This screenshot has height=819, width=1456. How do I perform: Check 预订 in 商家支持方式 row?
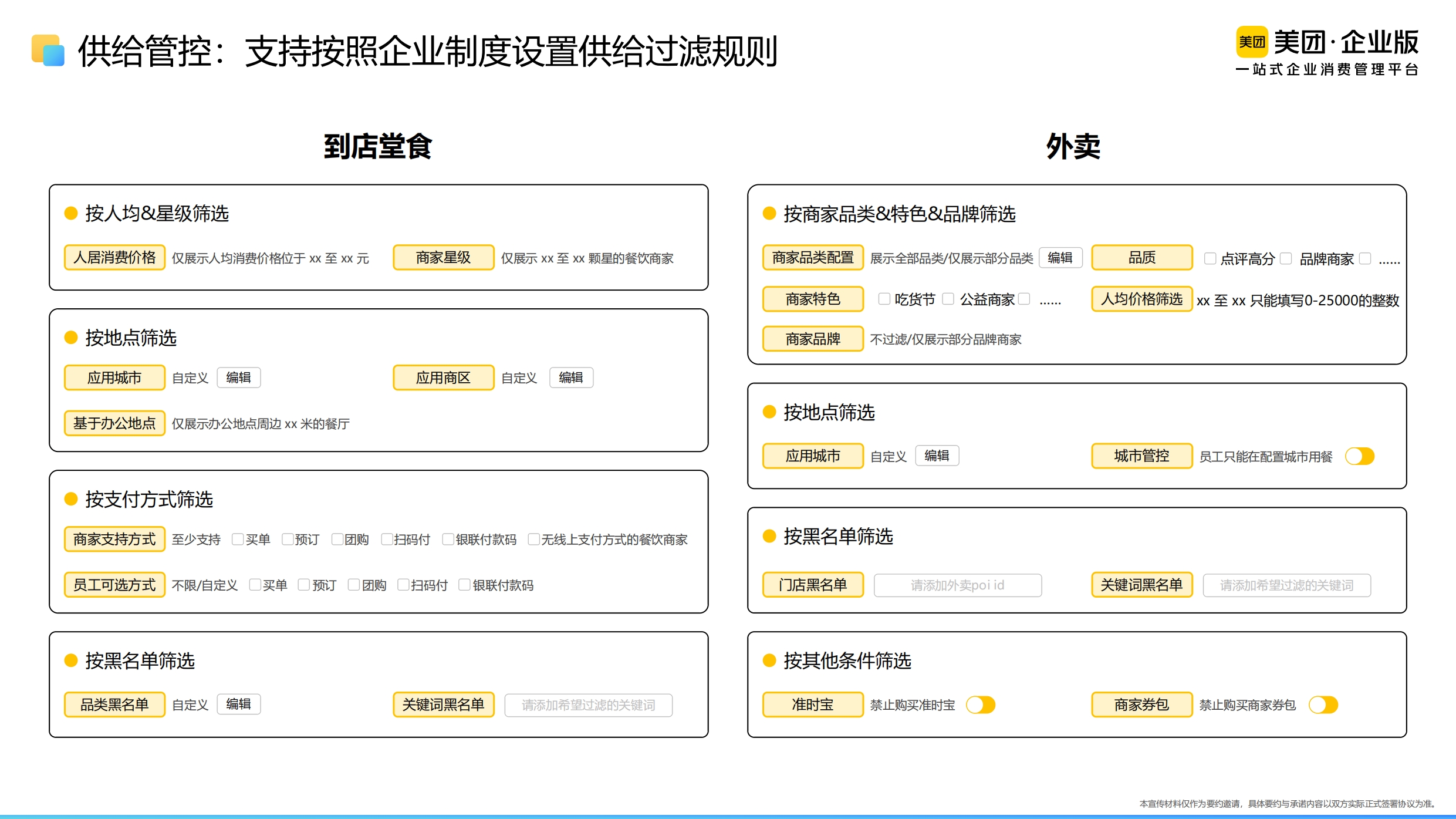pos(288,539)
